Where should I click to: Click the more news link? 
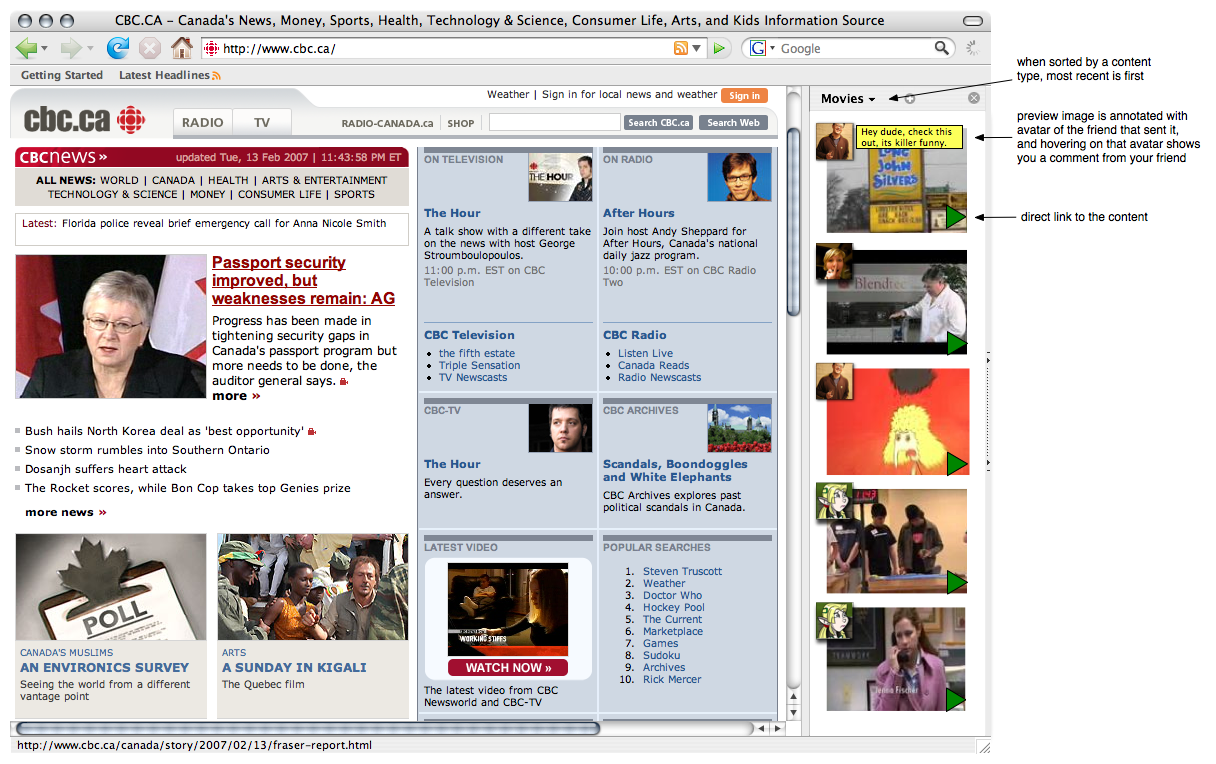point(65,512)
